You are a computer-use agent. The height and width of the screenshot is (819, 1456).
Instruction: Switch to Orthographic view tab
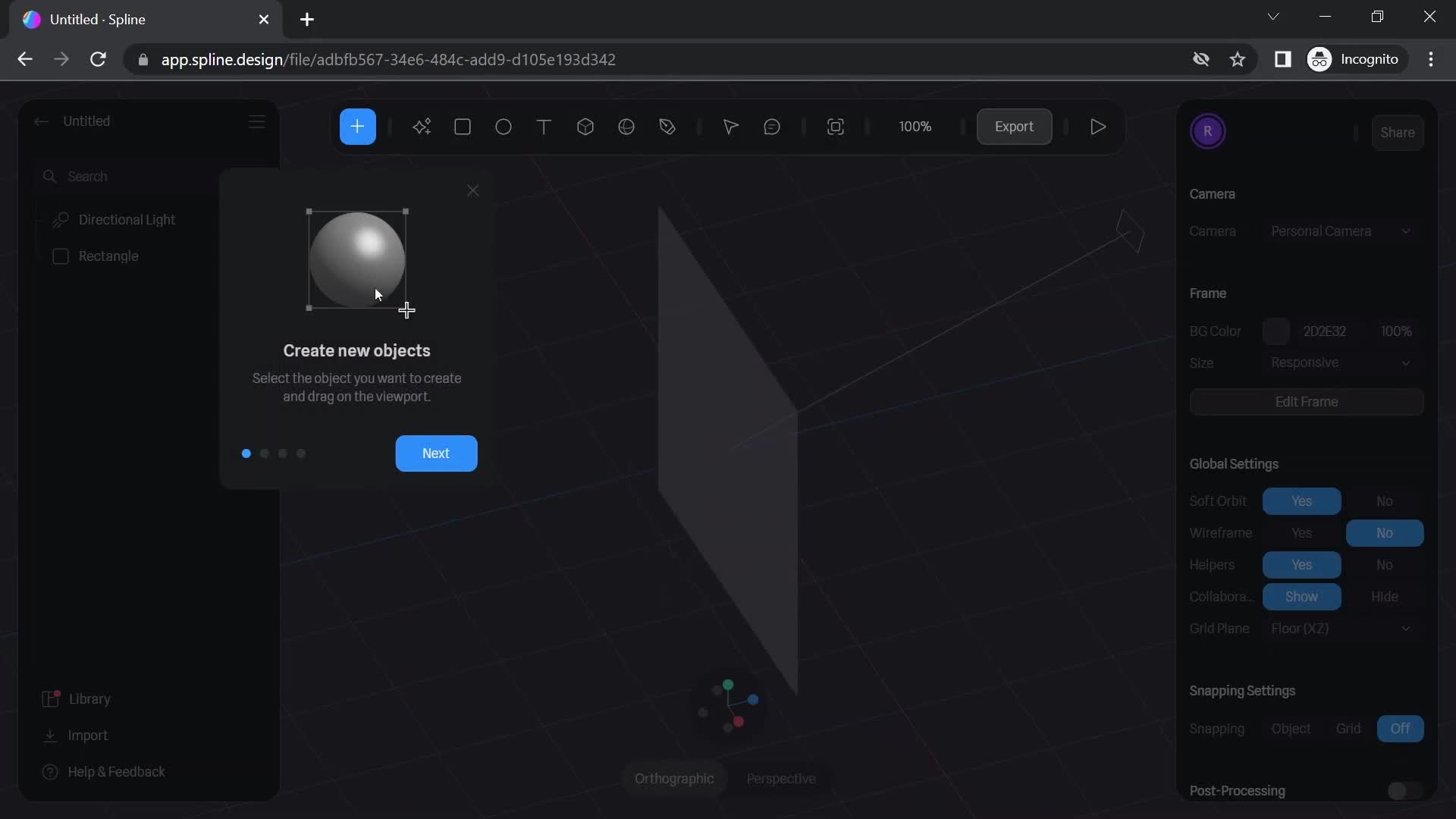click(x=674, y=779)
